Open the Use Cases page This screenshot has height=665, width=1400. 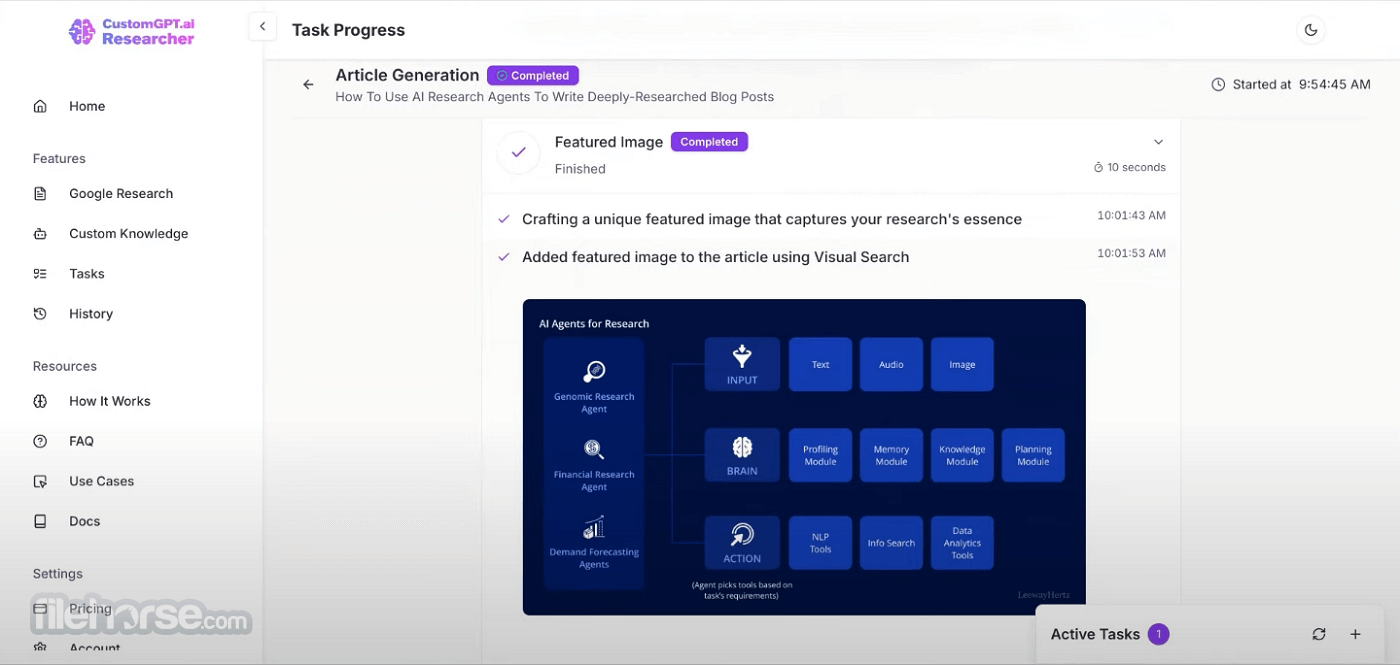(x=101, y=481)
